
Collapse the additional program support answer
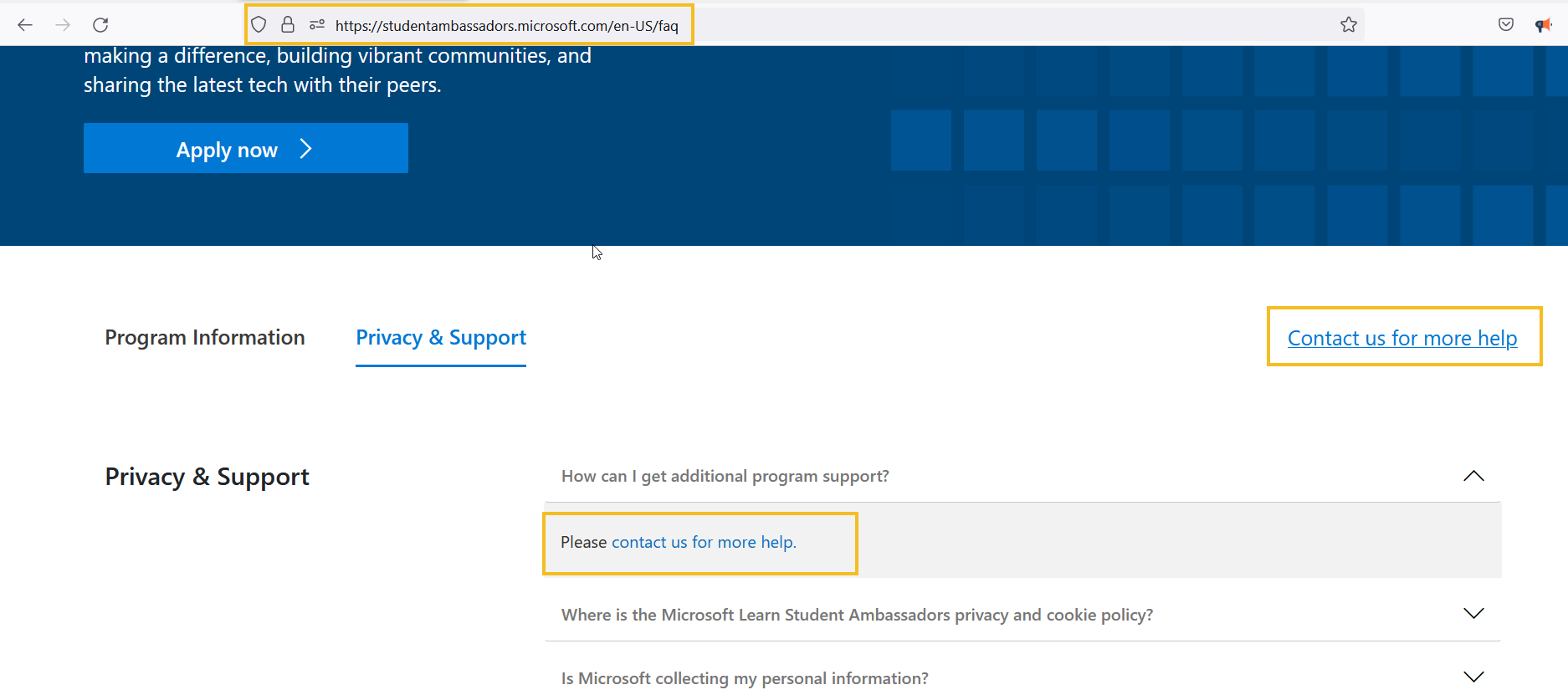pos(1473,476)
